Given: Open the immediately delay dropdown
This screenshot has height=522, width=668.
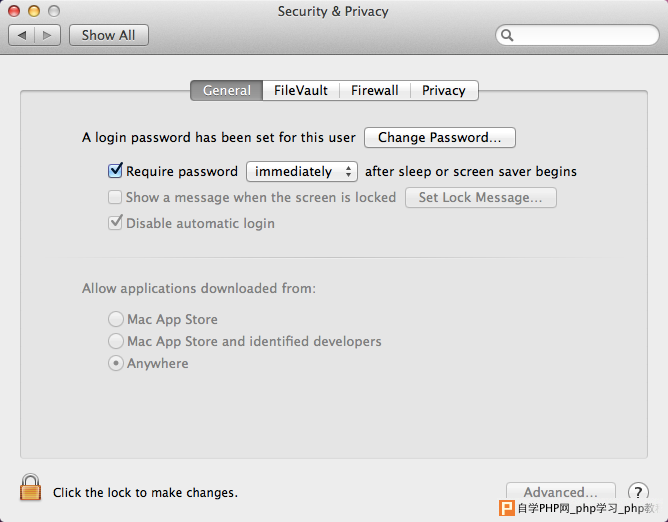Looking at the screenshot, I should pos(302,171).
